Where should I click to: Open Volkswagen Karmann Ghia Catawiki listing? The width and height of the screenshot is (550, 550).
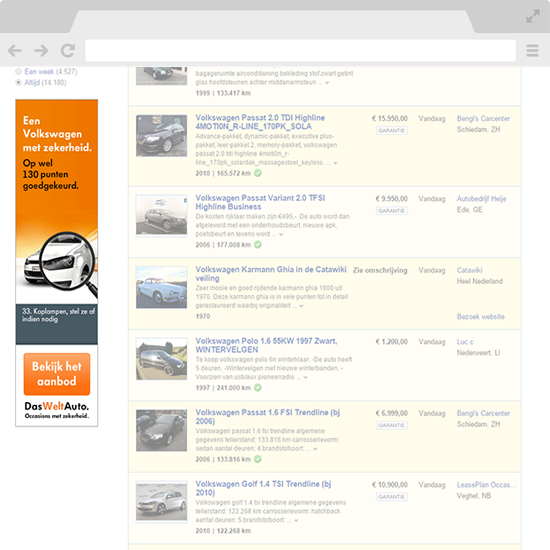[271, 274]
